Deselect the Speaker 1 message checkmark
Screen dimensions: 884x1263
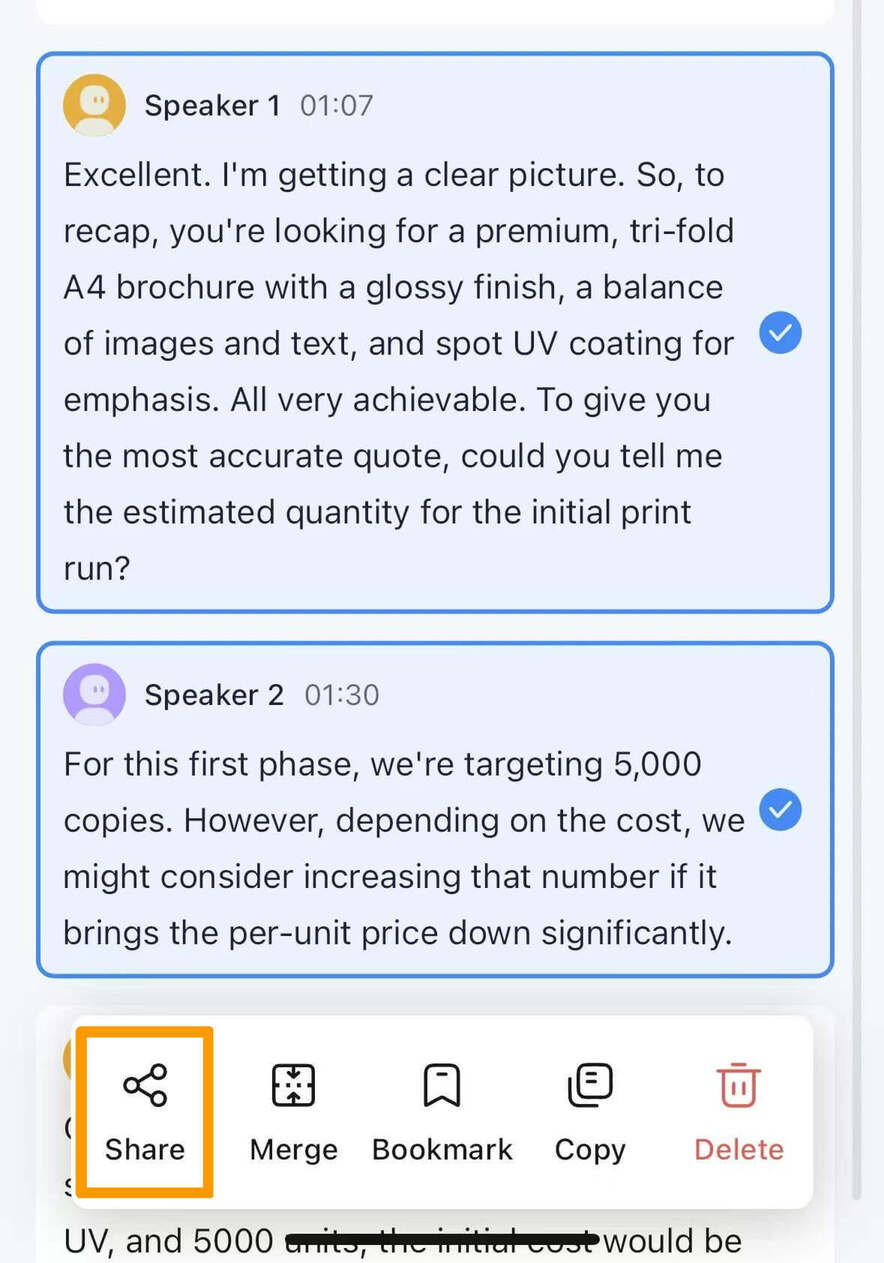click(780, 333)
